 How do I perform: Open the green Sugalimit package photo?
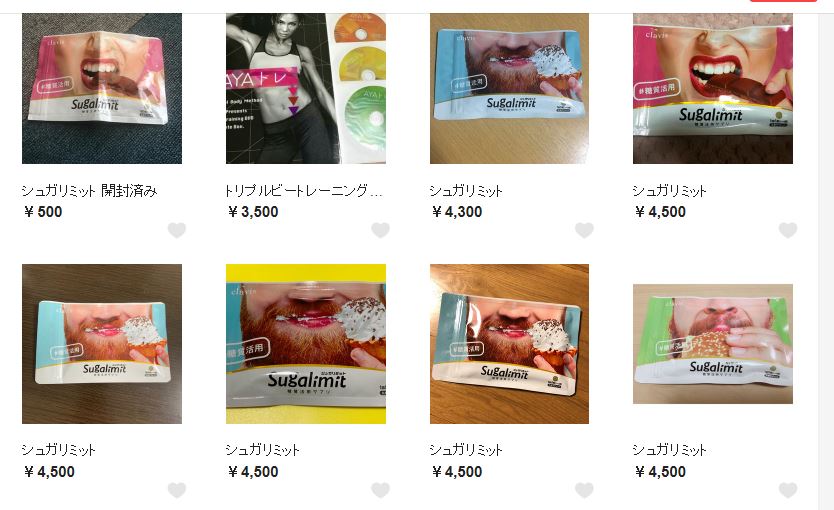pyautogui.click(x=713, y=344)
